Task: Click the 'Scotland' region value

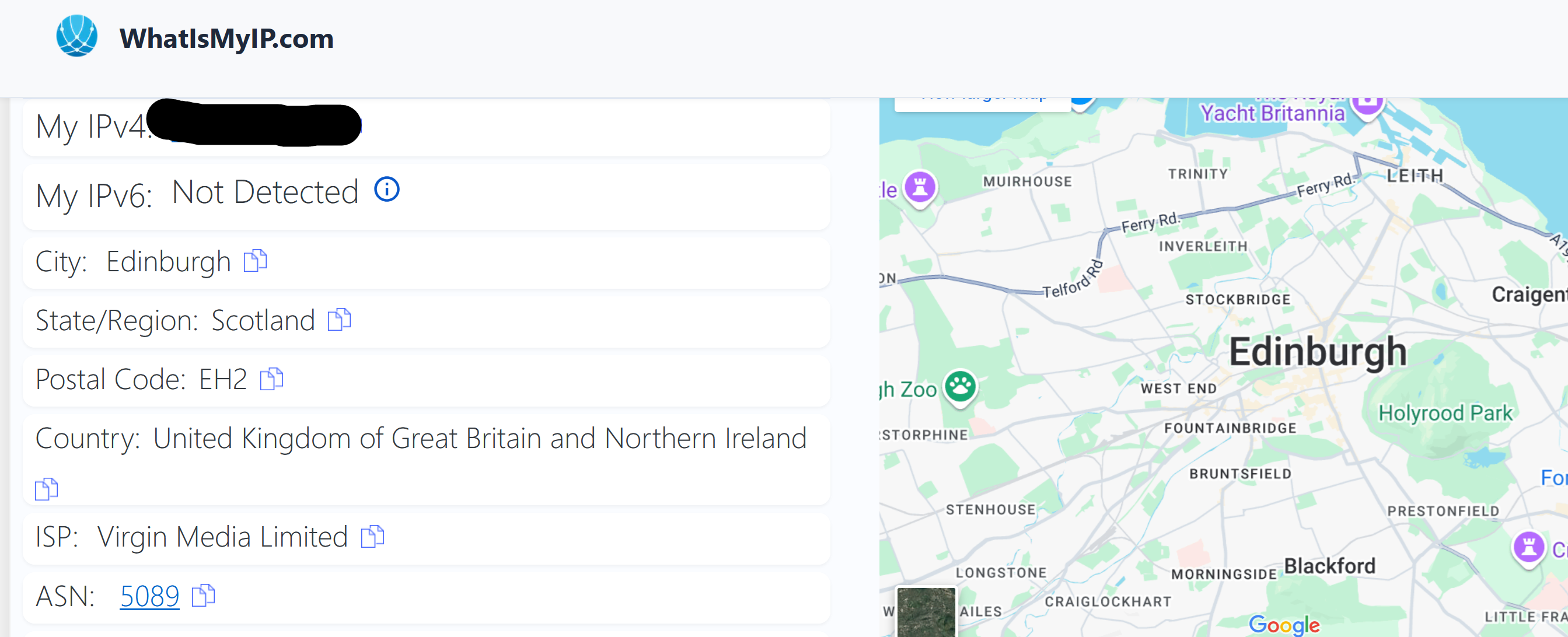Action: click(x=263, y=320)
